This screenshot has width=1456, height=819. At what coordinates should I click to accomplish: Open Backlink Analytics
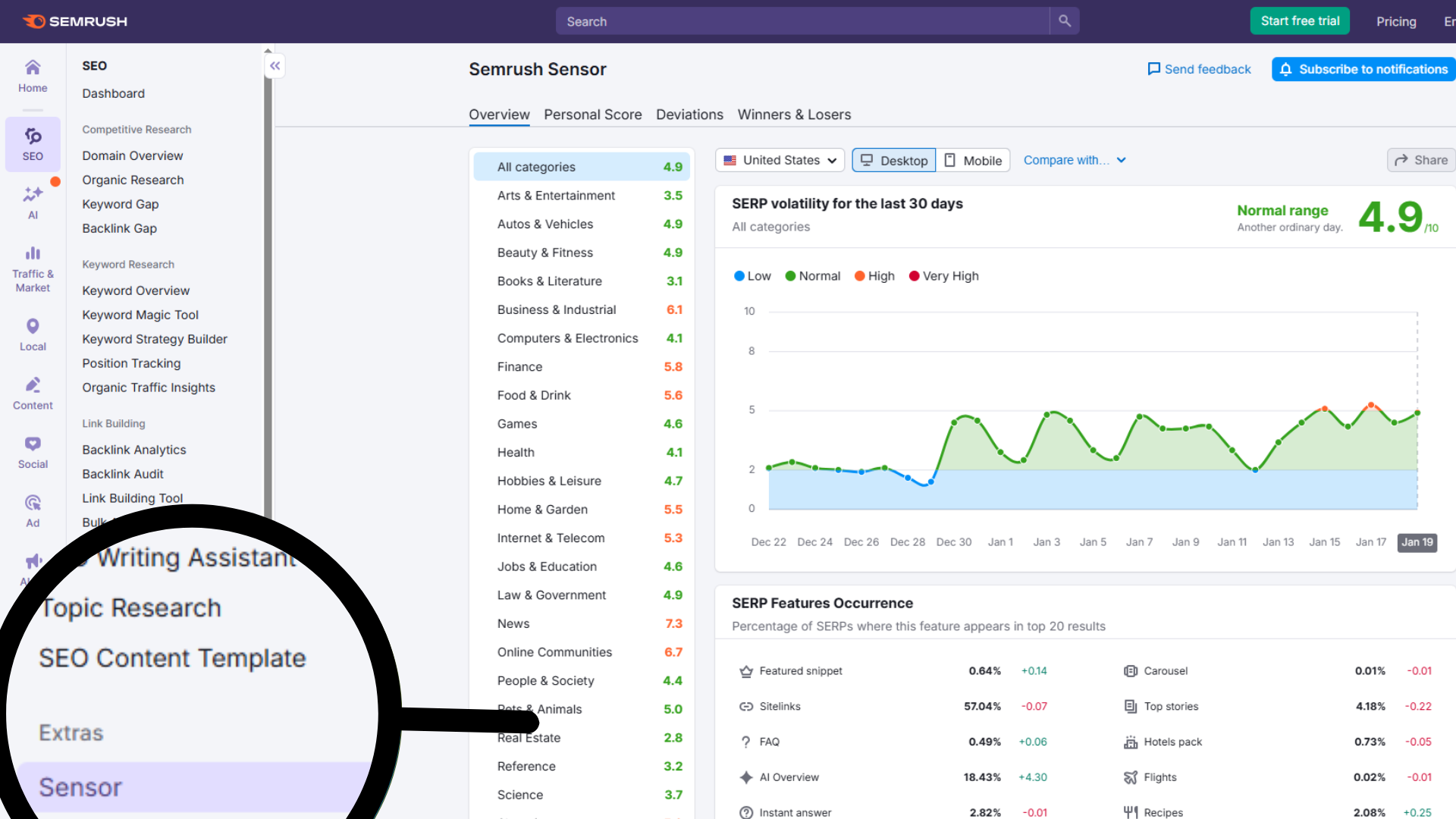click(134, 450)
